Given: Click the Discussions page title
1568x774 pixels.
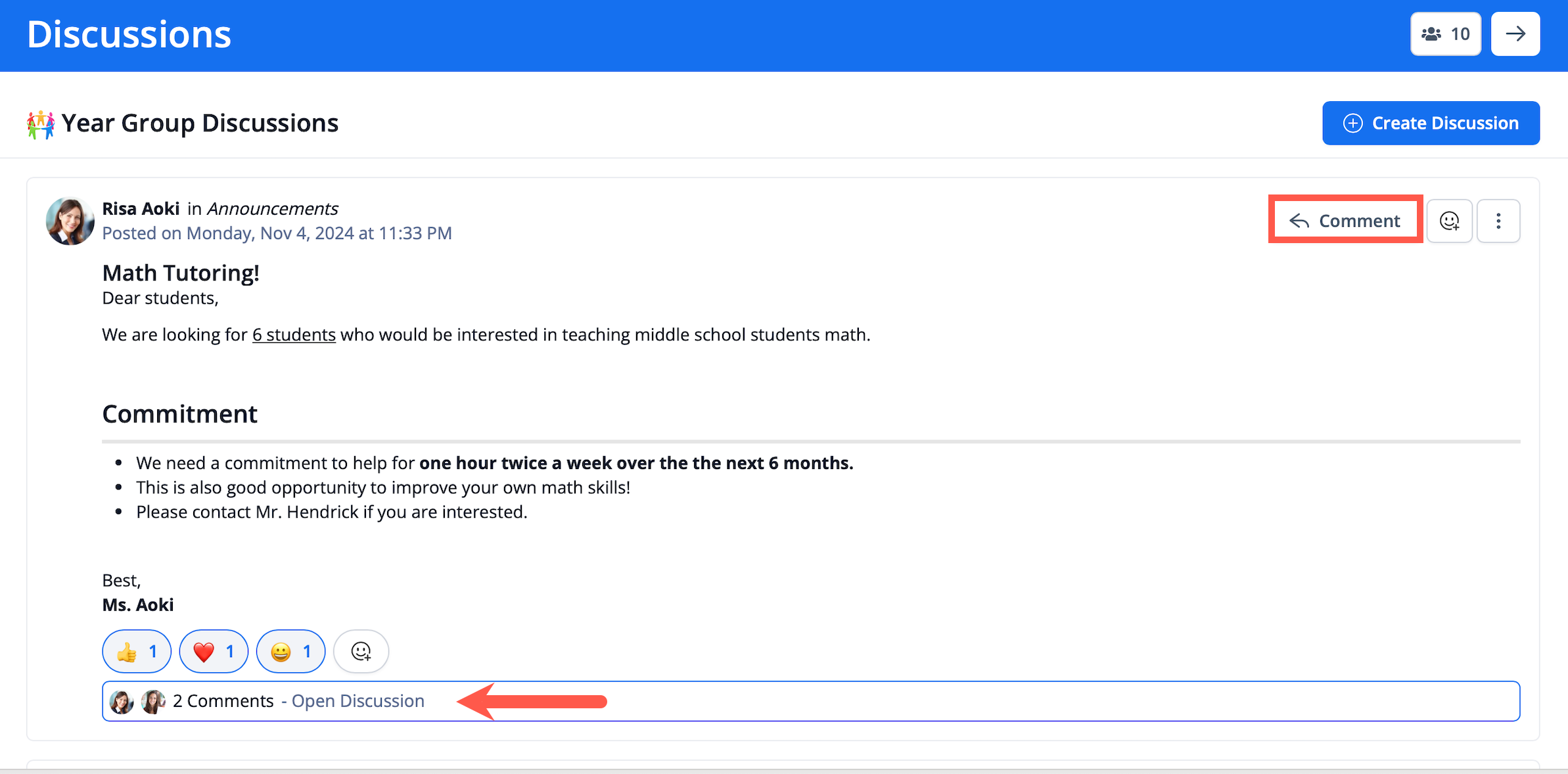Looking at the screenshot, I should [129, 34].
